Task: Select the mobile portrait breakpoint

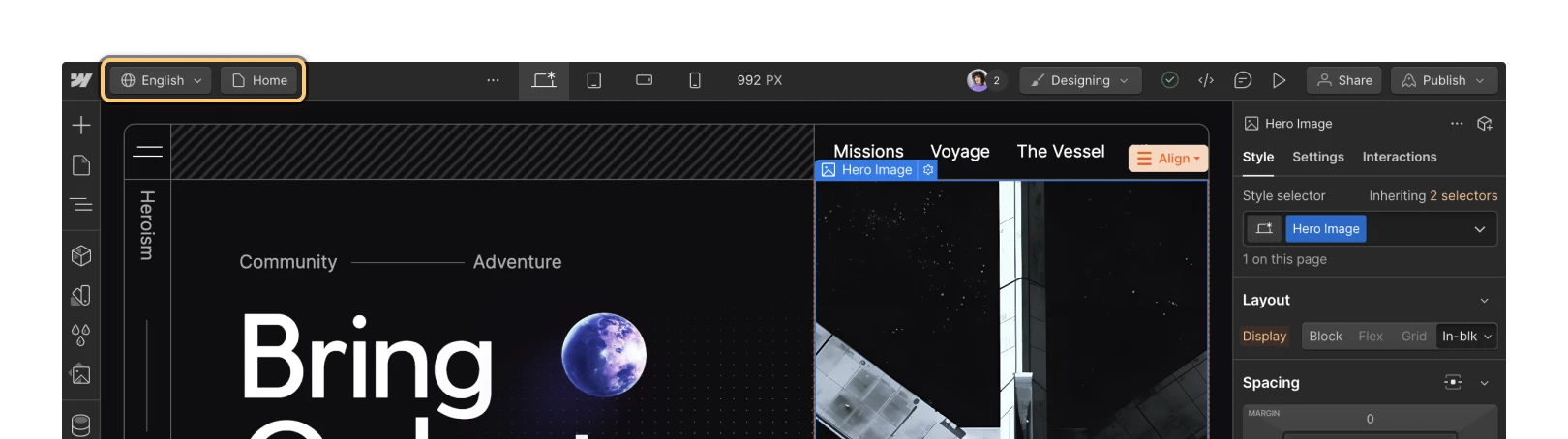Action: tap(695, 80)
